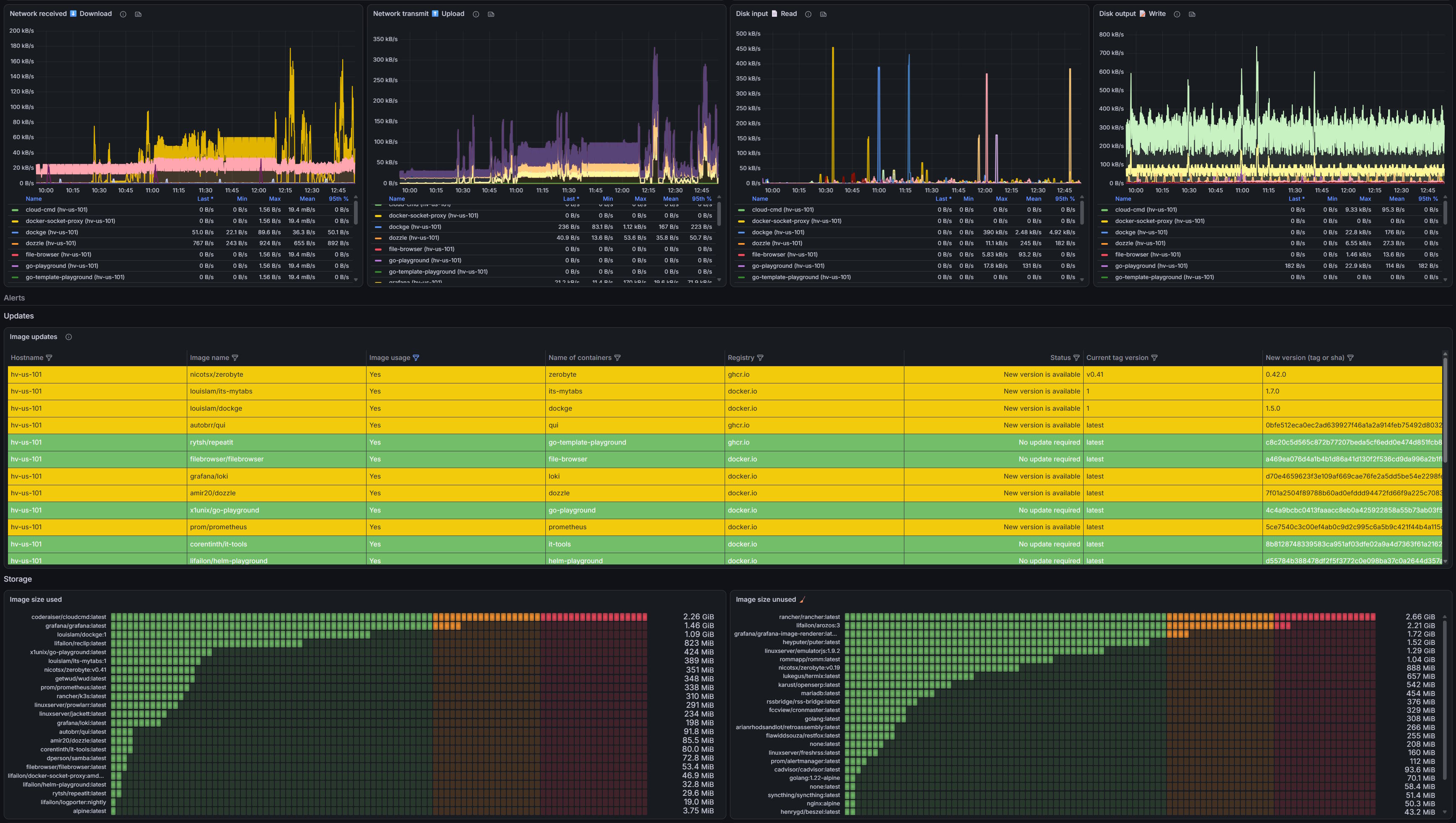
Task: Show info tooltip for Disk input Read
Action: pos(808,14)
